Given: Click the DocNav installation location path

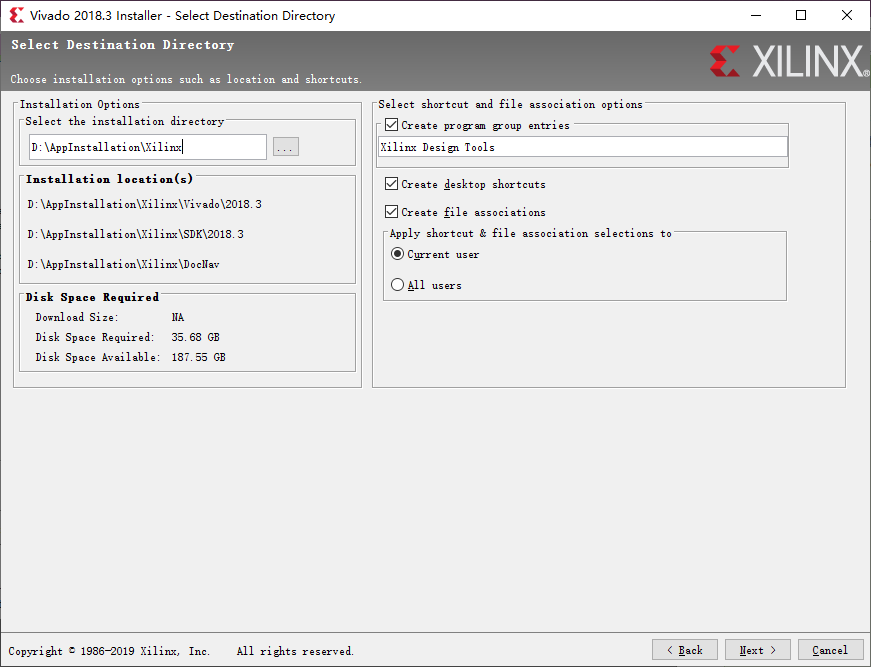Looking at the screenshot, I should 123,264.
